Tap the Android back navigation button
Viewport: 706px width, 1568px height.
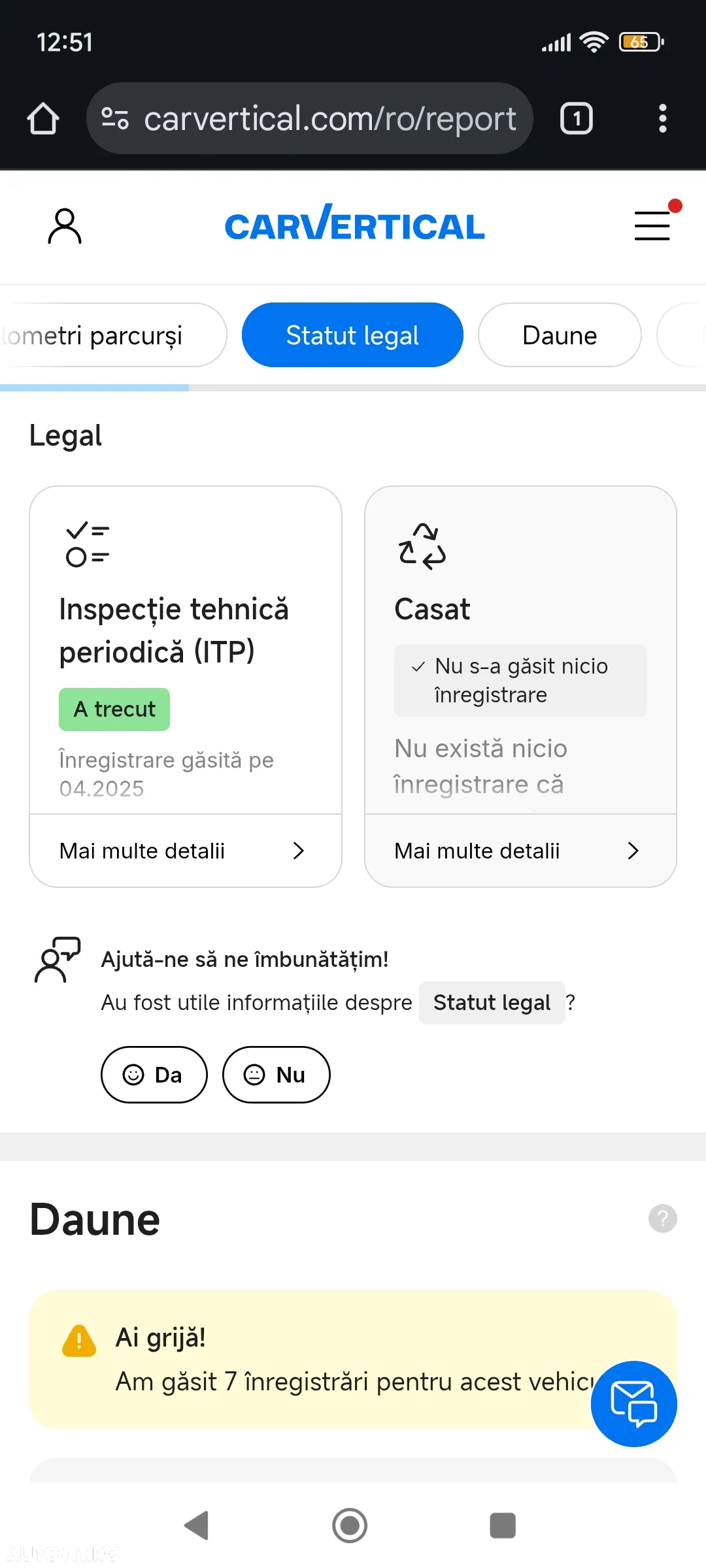click(196, 1526)
